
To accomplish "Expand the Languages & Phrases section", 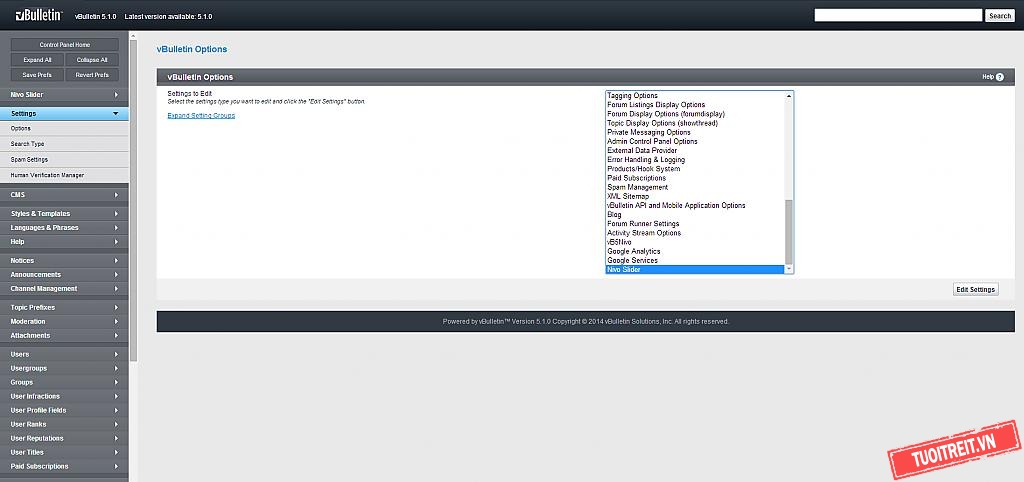I will point(64,228).
